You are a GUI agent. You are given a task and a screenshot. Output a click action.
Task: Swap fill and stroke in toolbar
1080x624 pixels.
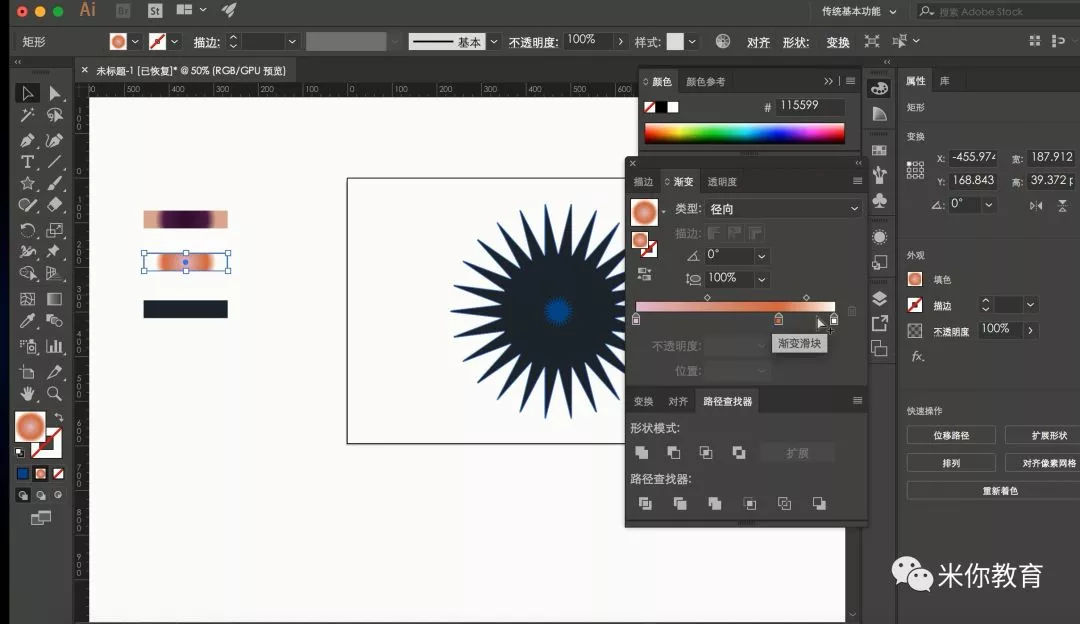pos(58,417)
